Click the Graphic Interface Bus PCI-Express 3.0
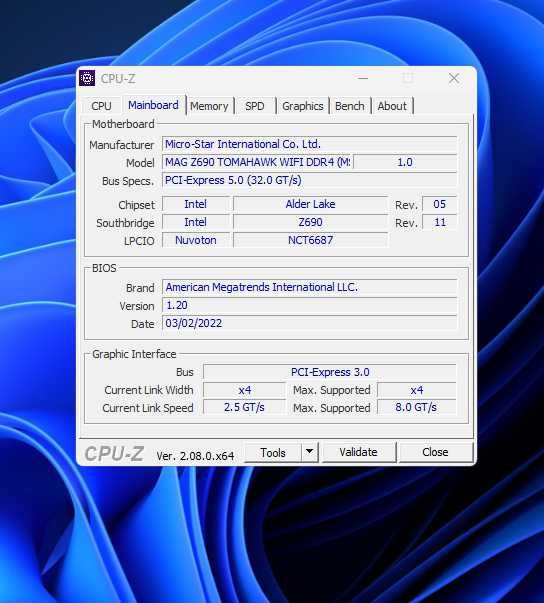The height and width of the screenshot is (603, 544). coord(330,372)
